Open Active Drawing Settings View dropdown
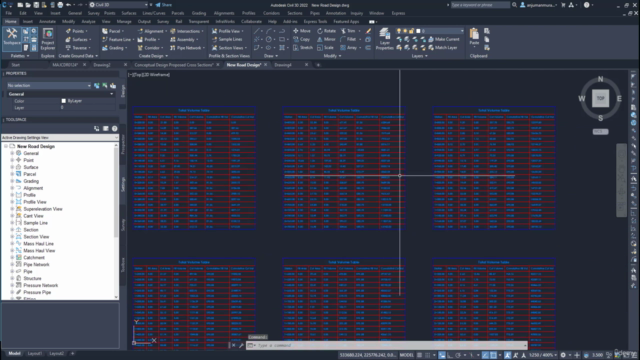 [60, 138]
